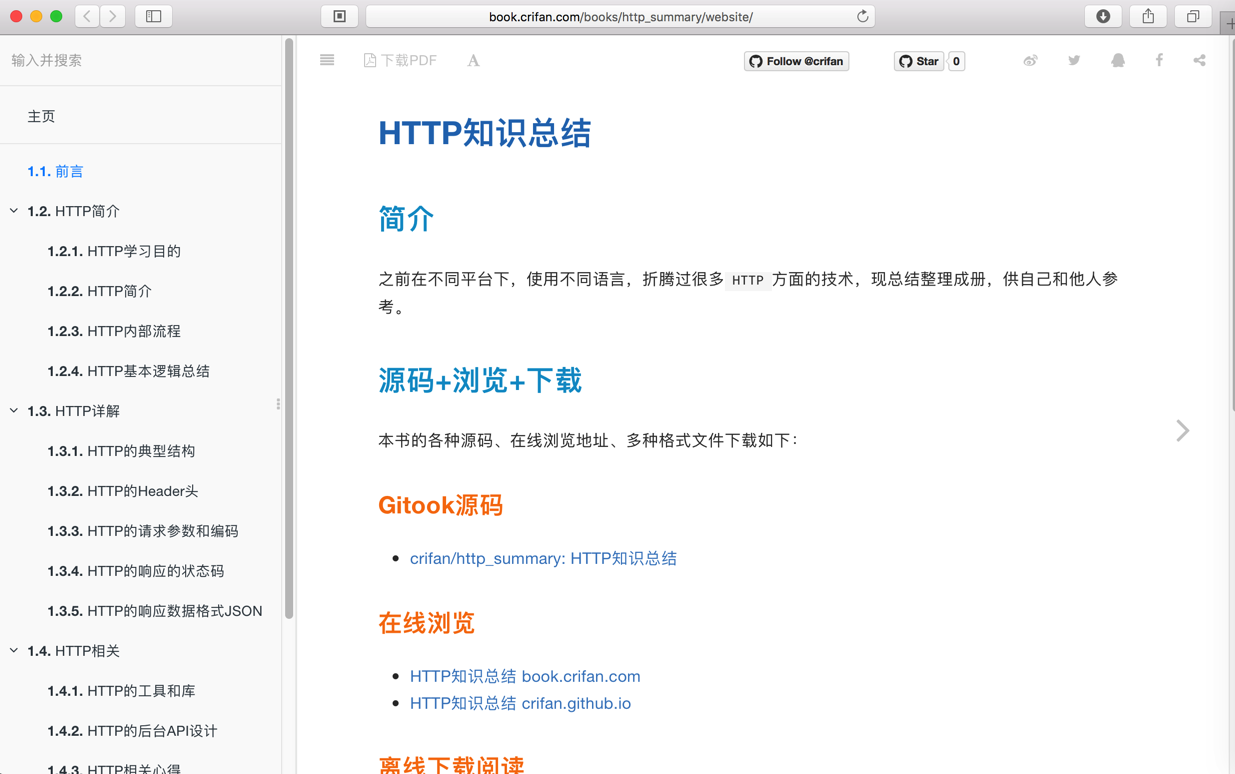Click the bell-shaped share icon
The height and width of the screenshot is (774, 1235).
[x=1118, y=61]
